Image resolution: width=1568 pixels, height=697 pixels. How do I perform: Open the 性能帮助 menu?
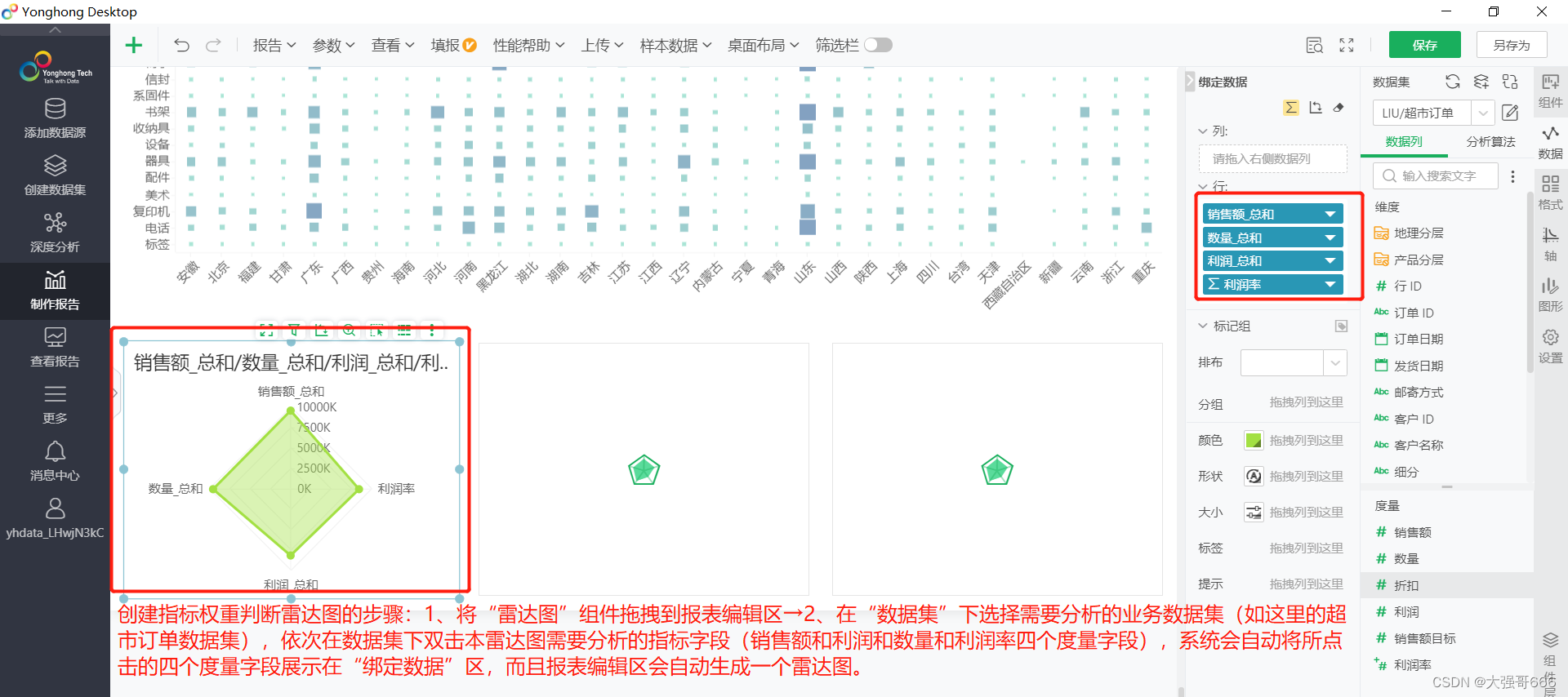528,46
